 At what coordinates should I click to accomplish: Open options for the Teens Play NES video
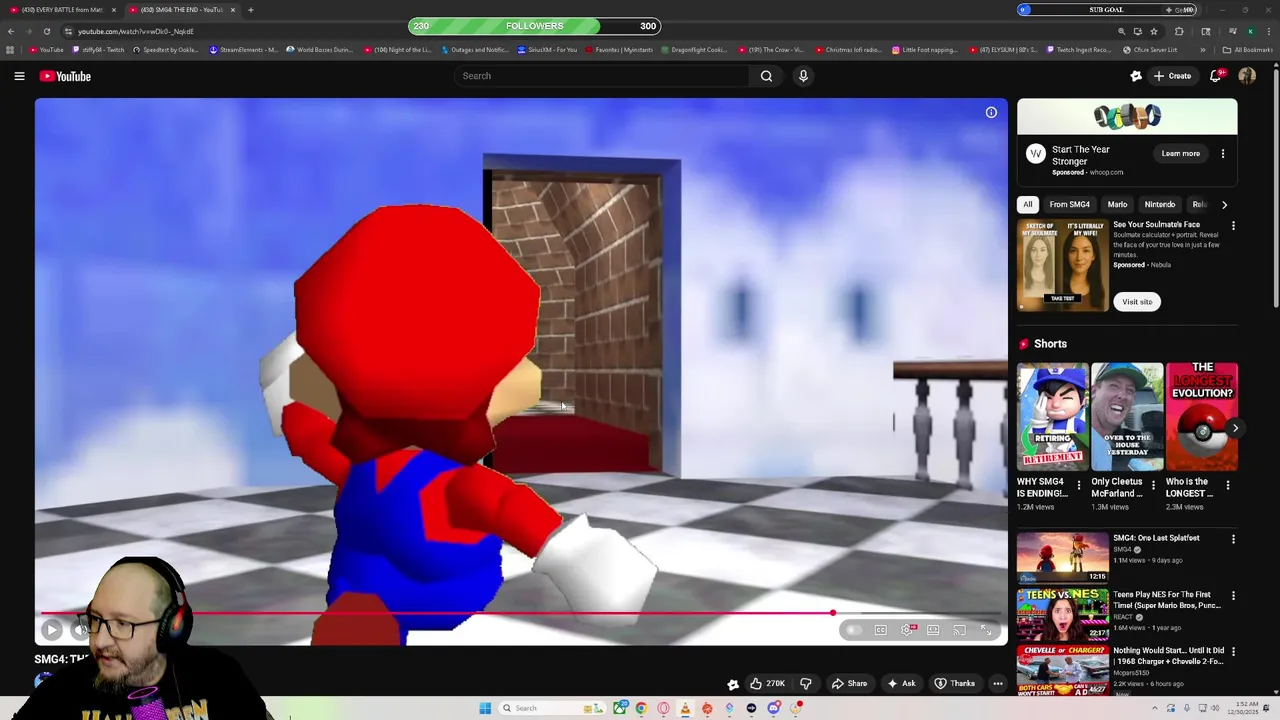pos(1233,596)
